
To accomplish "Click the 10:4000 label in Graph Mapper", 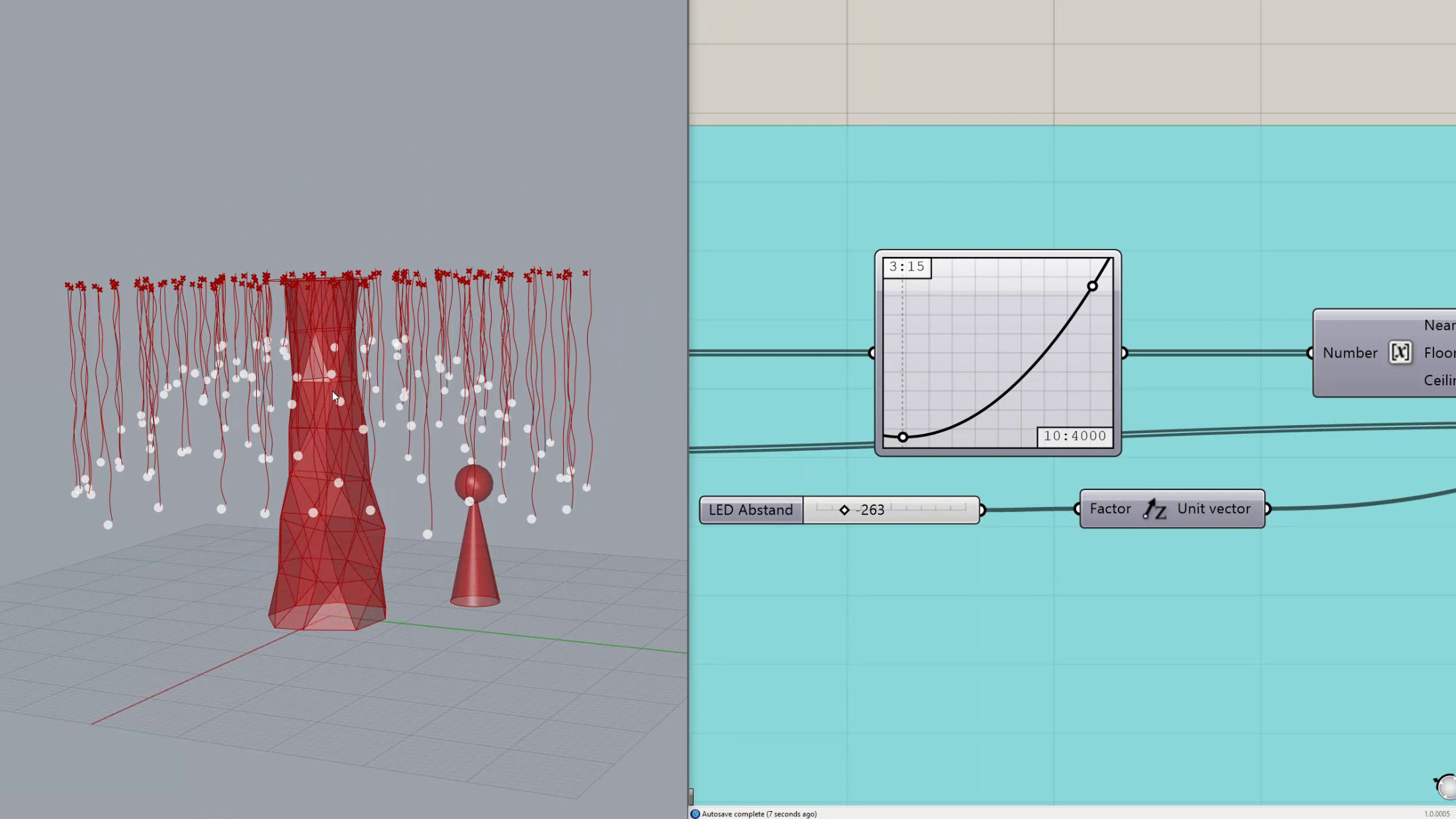I will click(x=1075, y=436).
